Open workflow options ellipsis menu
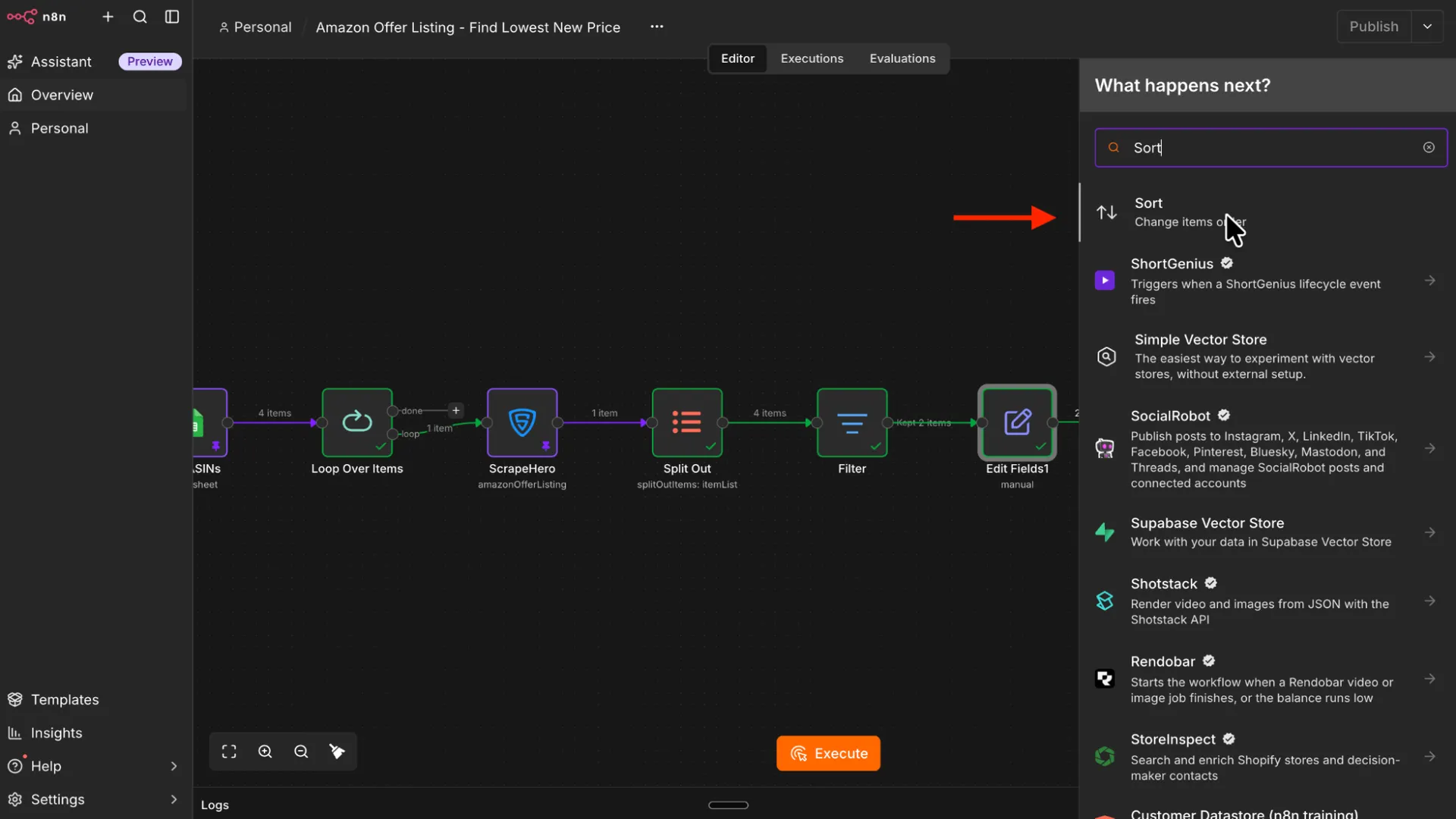The height and width of the screenshot is (819, 1456). pos(657,27)
